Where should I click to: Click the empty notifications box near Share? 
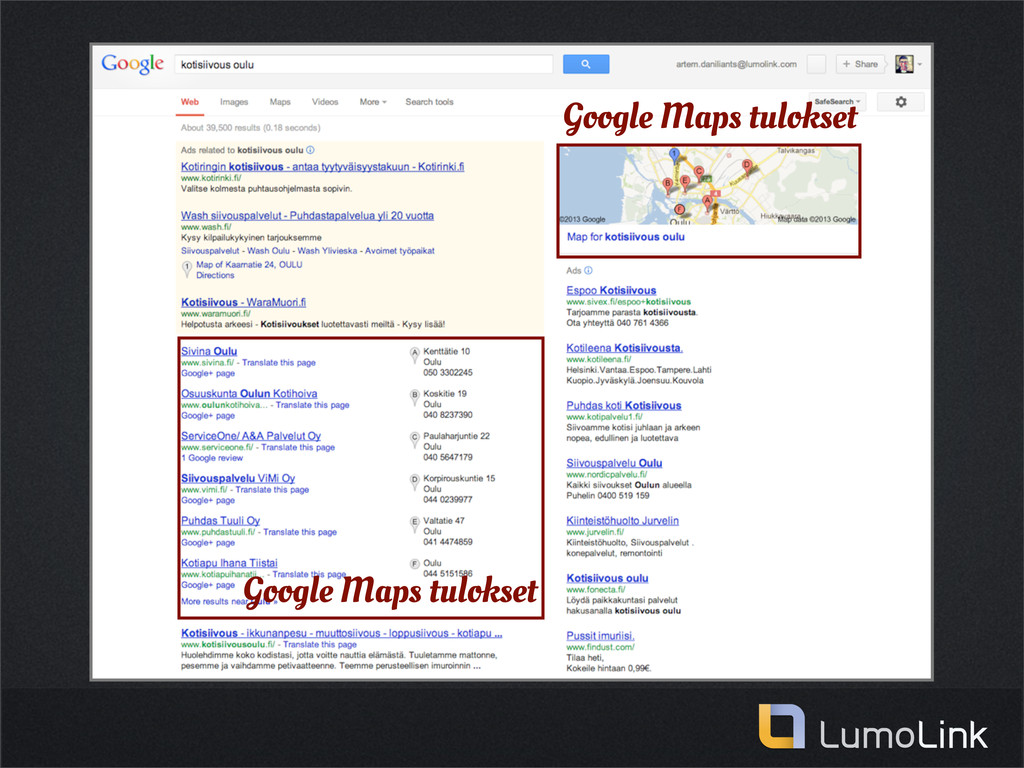pyautogui.click(x=816, y=64)
